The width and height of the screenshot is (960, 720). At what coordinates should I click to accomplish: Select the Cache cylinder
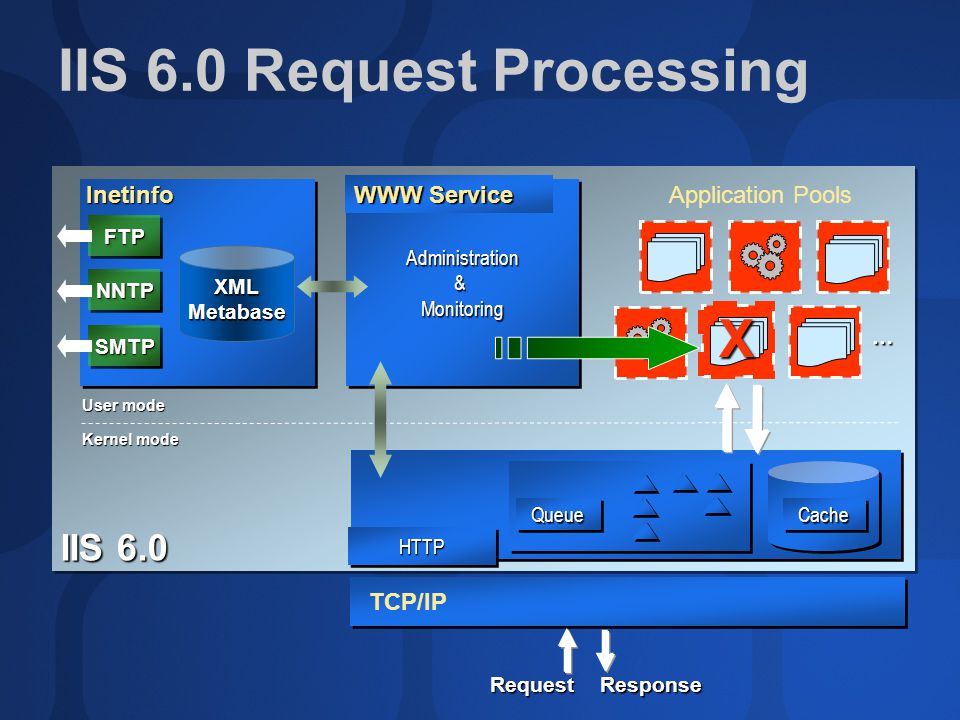[824, 507]
